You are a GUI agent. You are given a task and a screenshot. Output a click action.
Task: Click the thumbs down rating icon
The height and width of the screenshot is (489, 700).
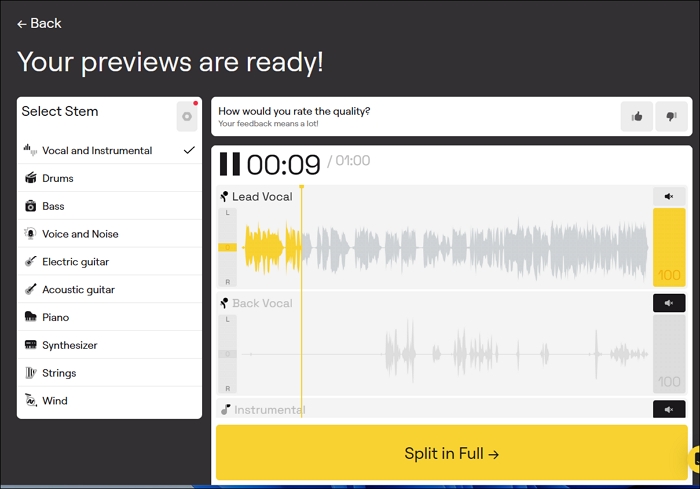tap(671, 117)
